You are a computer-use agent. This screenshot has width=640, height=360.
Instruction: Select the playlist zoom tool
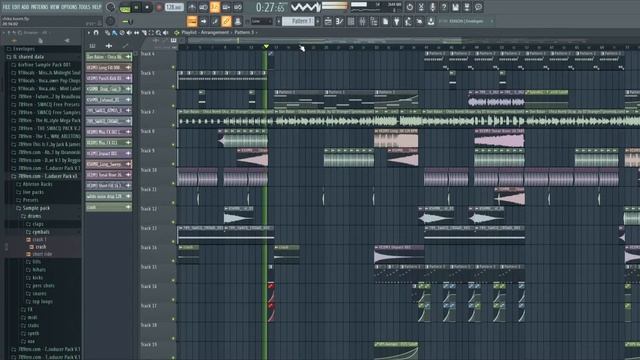point(158,33)
